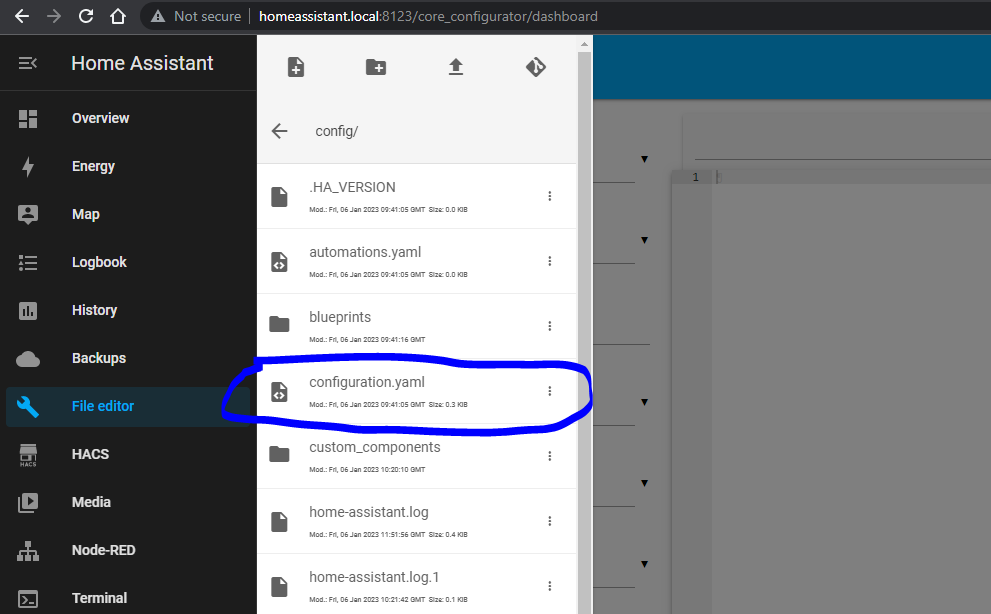This screenshot has width=991, height=614.
Task: Click the Not secure warning icon
Action: pos(158,16)
